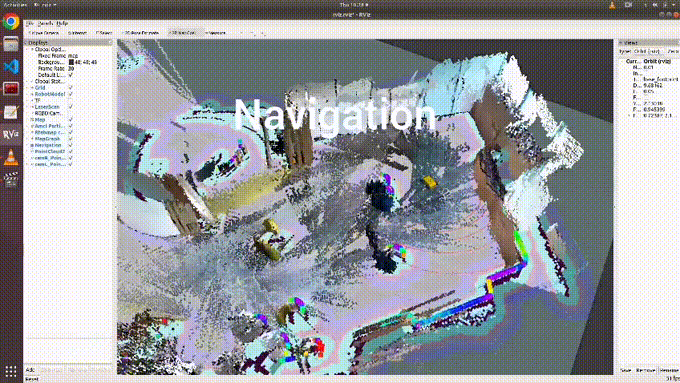Screen dimensions: 680x383
Task: Pick the Measure tool
Action: tap(216, 33)
